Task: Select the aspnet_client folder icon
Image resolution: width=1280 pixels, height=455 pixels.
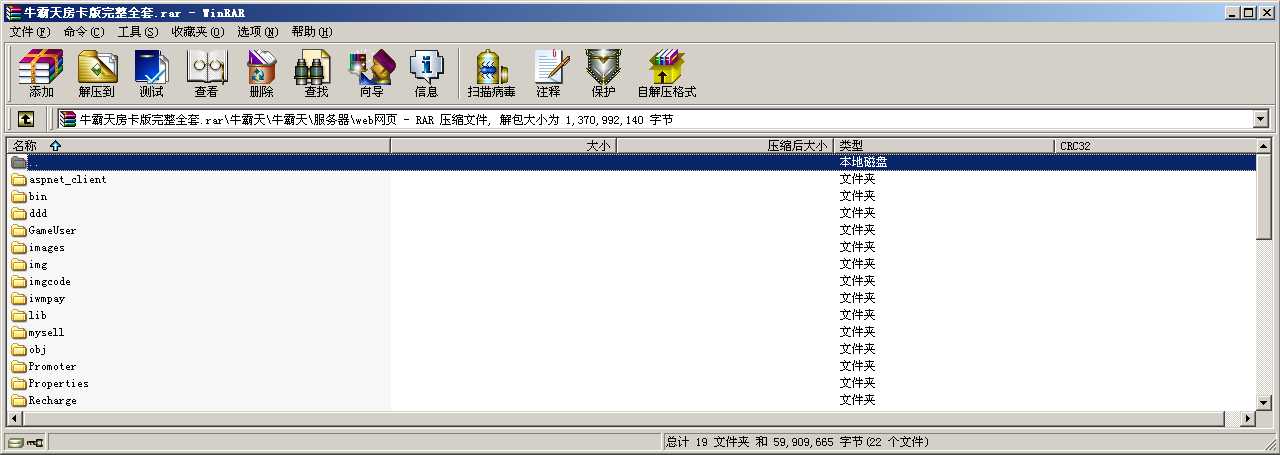Action: pos(18,180)
